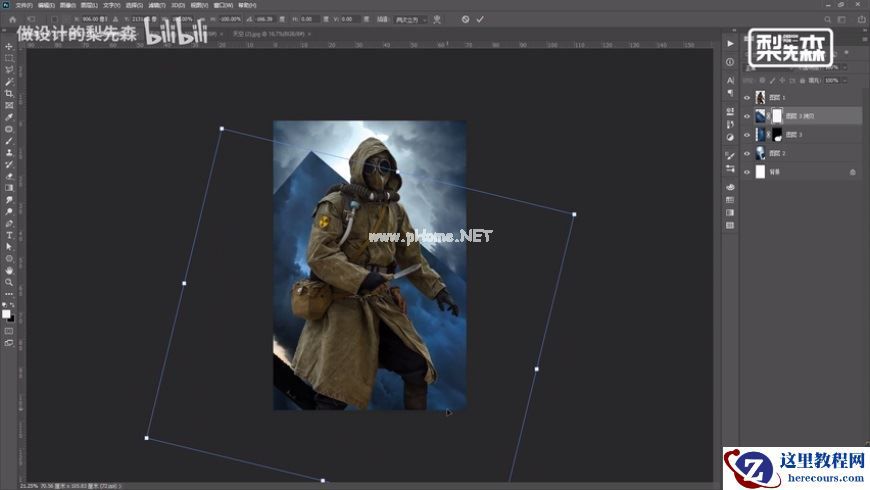Viewport: 870px width, 490px height.
Task: Open the Libraries cloud panel icon
Action: [730, 187]
